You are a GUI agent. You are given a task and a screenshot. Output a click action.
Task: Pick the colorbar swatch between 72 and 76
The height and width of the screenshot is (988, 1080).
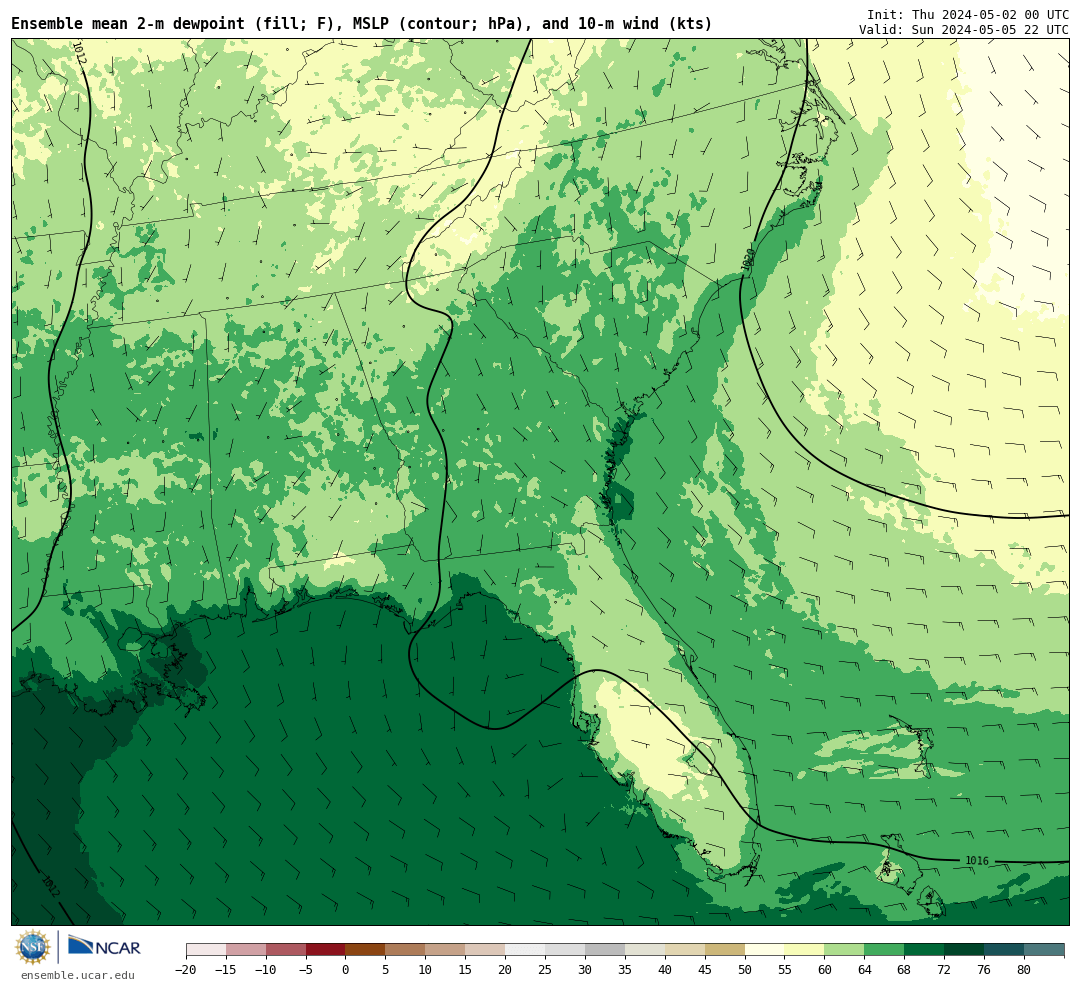[x=964, y=950]
